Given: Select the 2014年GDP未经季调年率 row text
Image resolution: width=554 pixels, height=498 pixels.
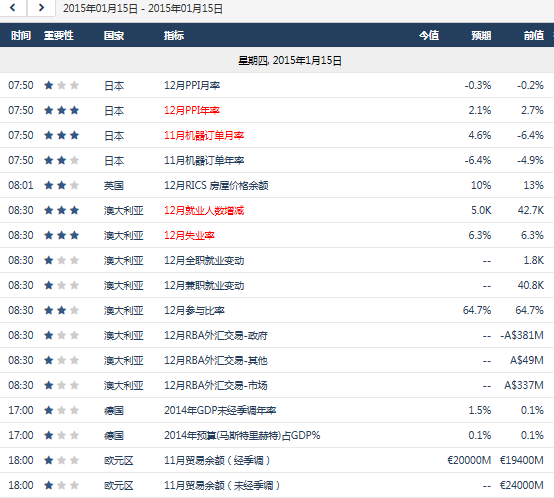Looking at the screenshot, I should (x=220, y=410).
